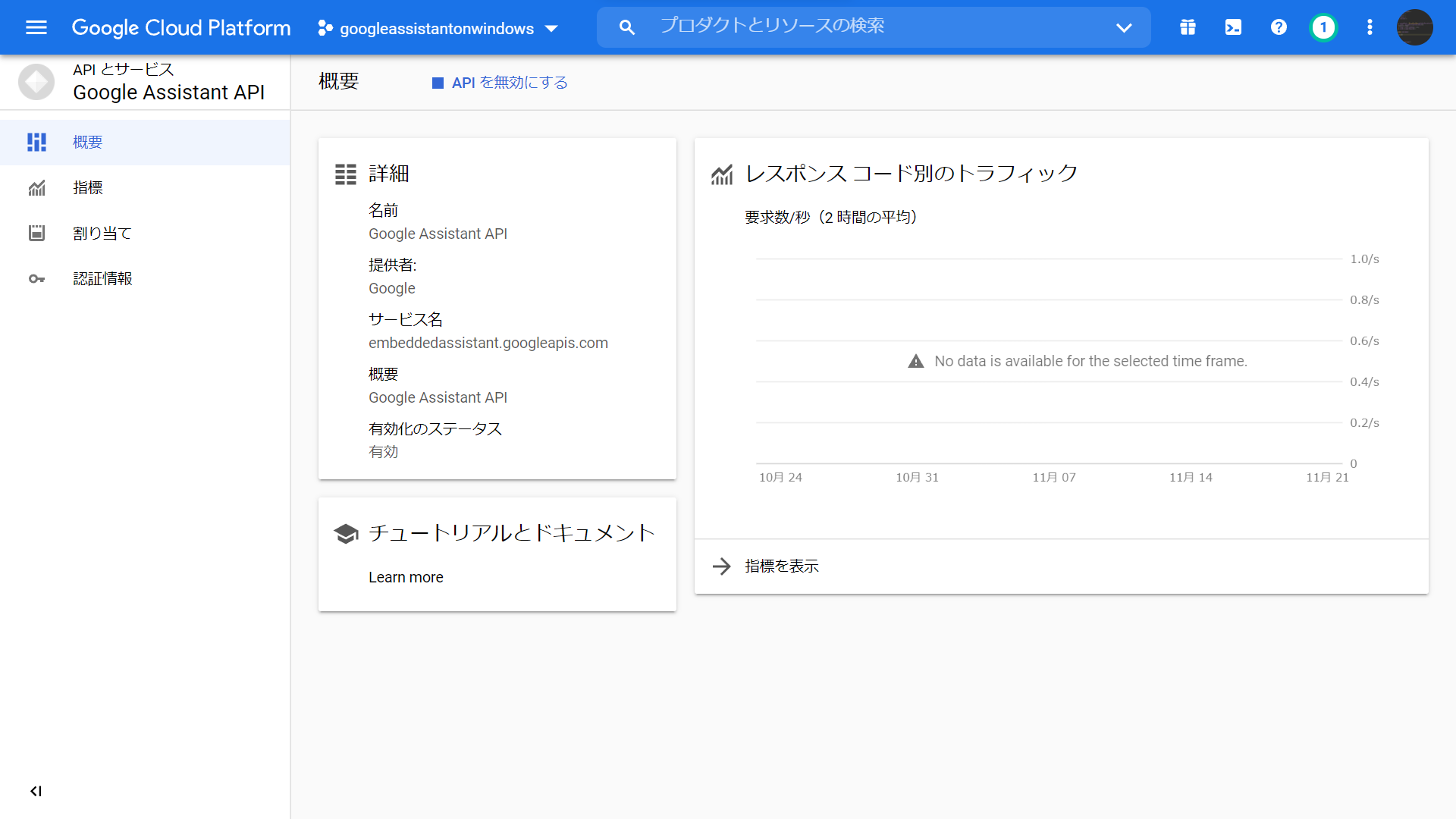The image size is (1456, 819).
Task: Activate Cloud Shell terminal icon
Action: (x=1233, y=28)
